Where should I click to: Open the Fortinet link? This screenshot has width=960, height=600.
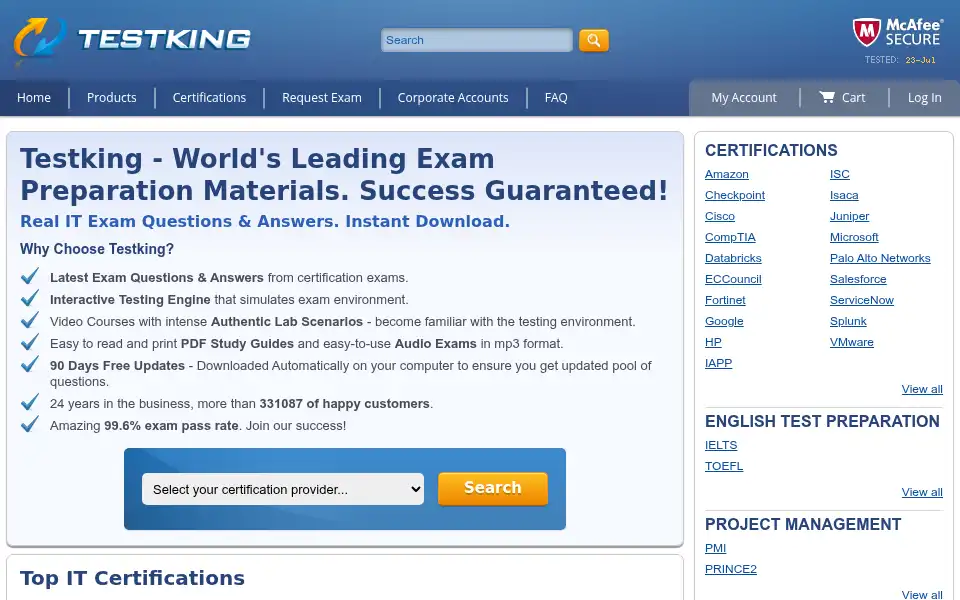725,300
